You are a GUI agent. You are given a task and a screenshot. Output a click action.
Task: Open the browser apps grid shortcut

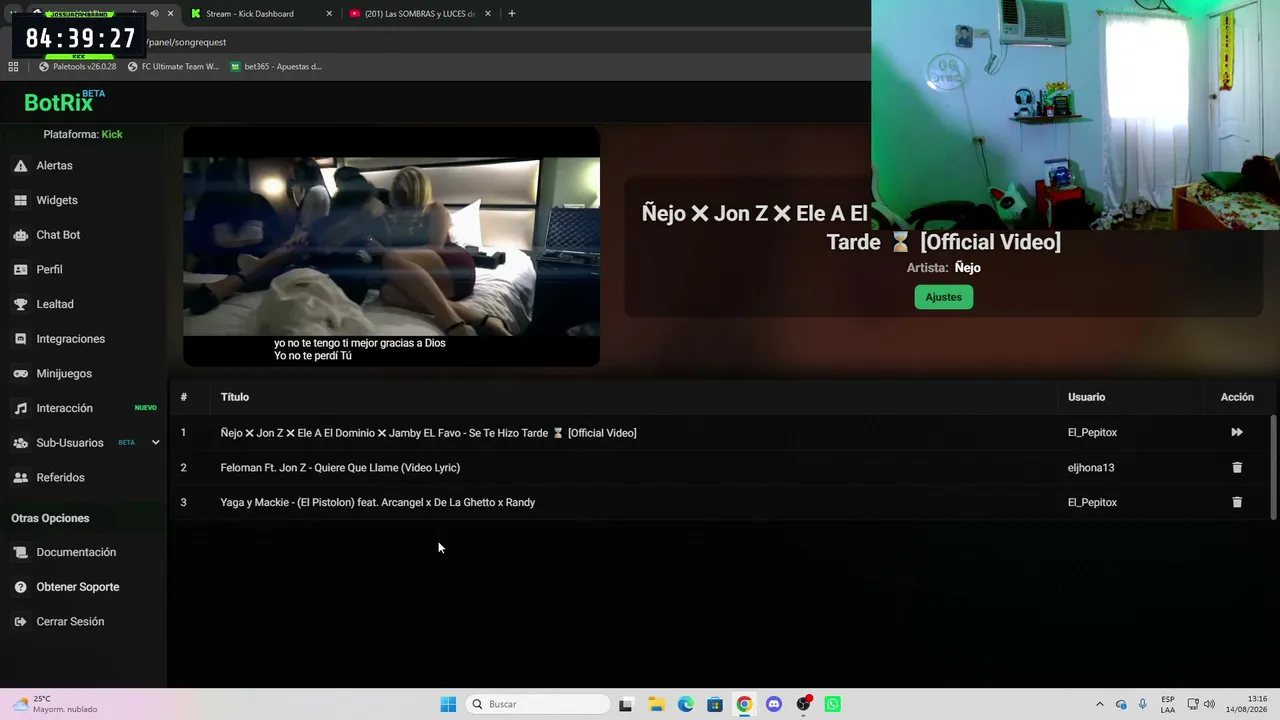pyautogui.click(x=13, y=67)
